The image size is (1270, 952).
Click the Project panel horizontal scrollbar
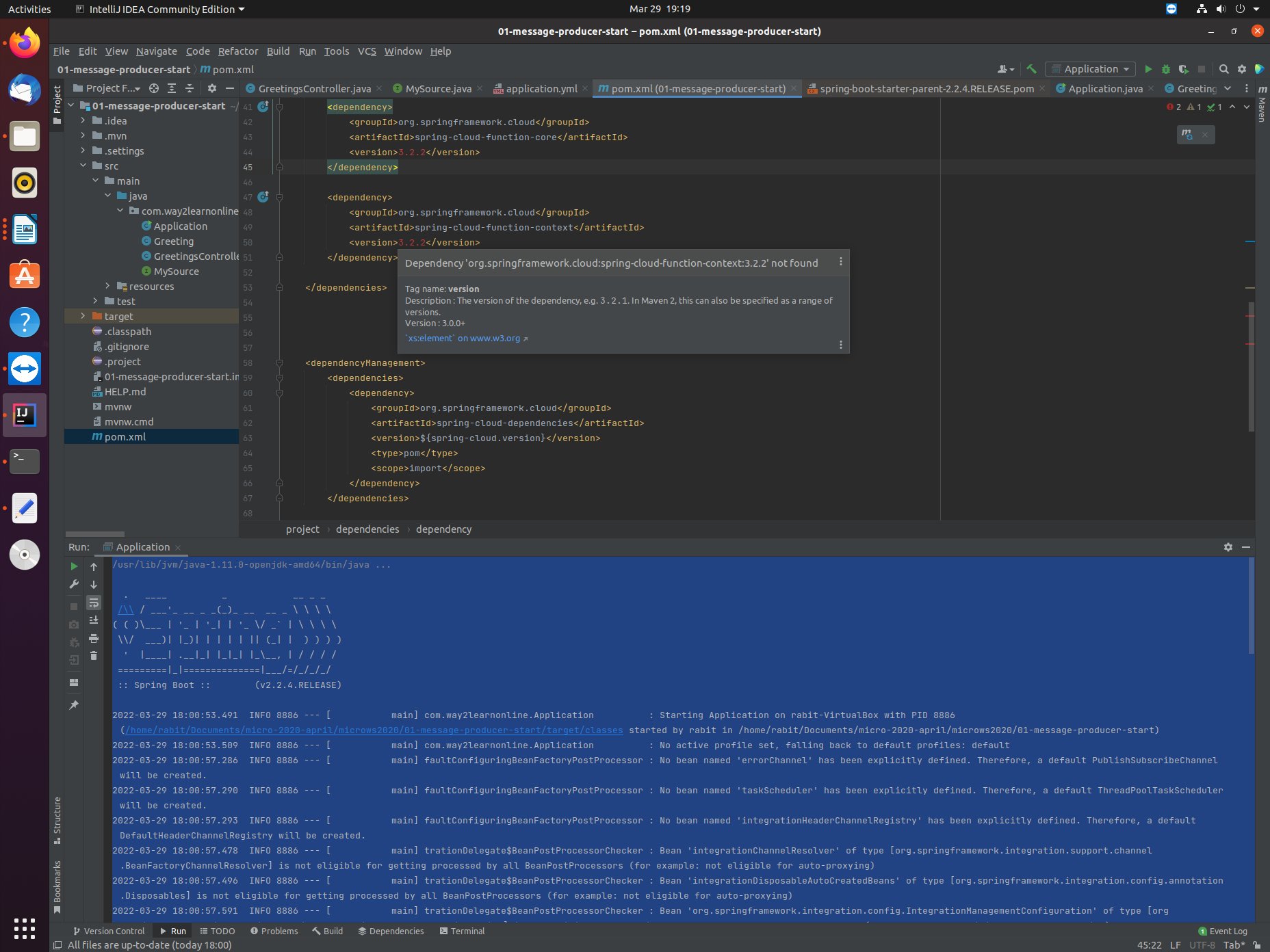click(95, 534)
